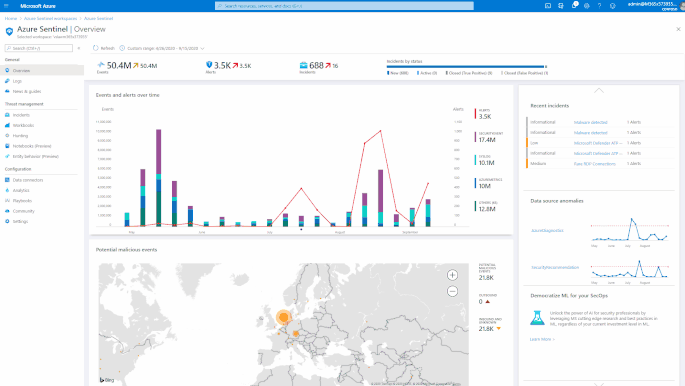Viewport: 685px width, 386px height.
Task: Click the Data connectors icon
Action: [x=7, y=180]
